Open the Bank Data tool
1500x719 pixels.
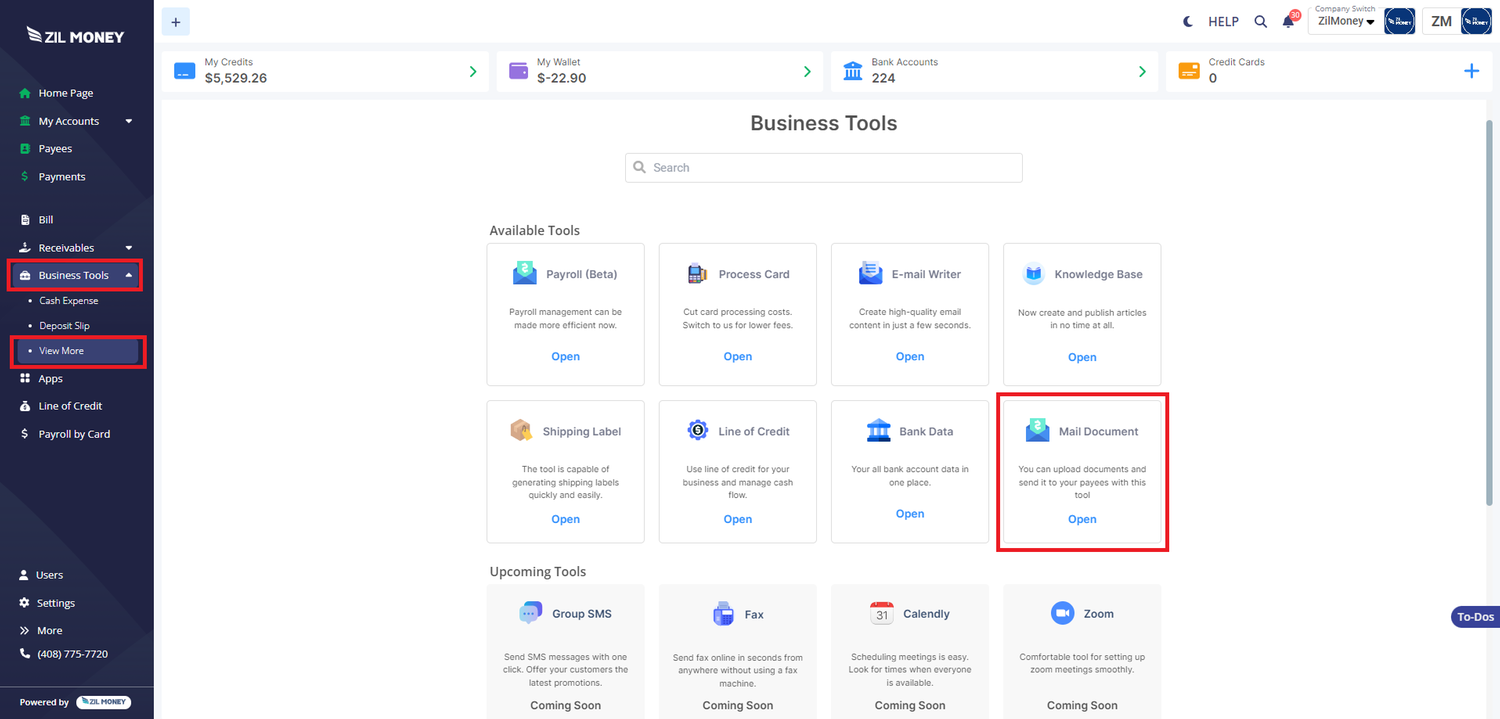[x=910, y=514]
